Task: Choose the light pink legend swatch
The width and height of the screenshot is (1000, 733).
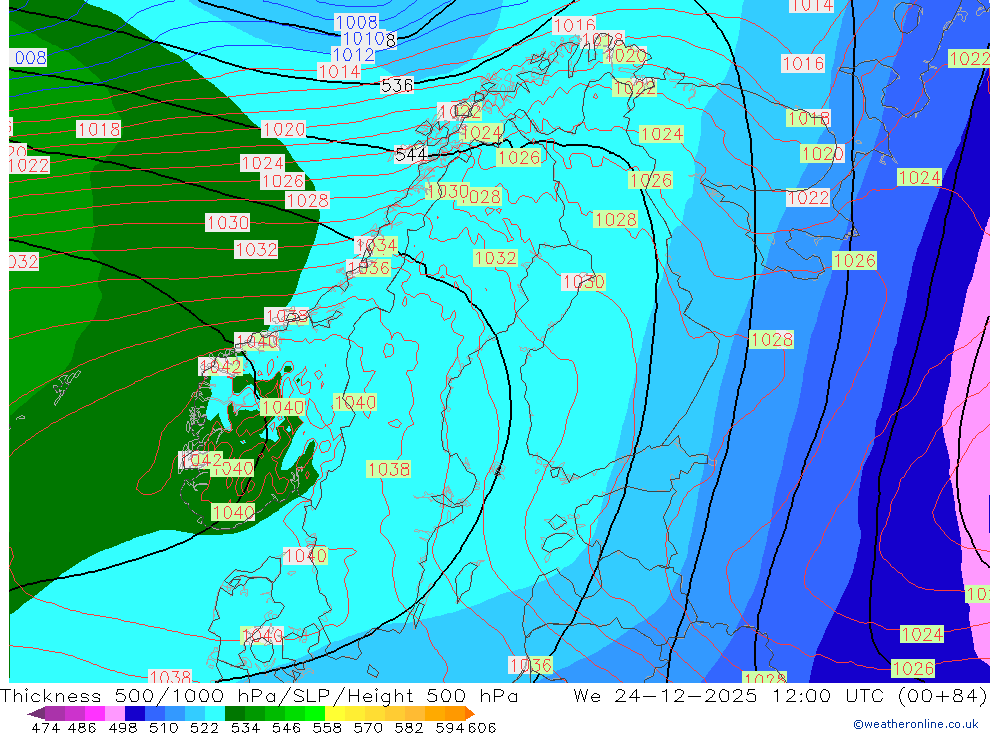Action: 115,713
